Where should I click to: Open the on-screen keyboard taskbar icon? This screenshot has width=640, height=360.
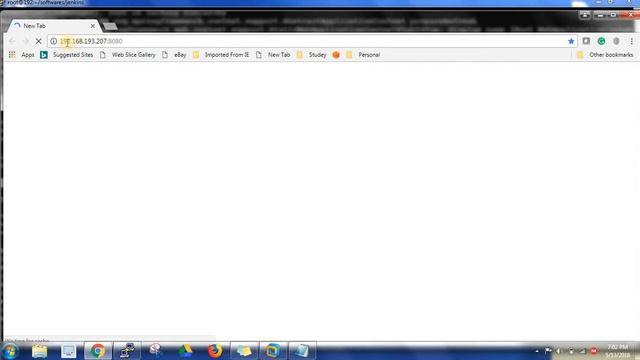click(x=69, y=351)
